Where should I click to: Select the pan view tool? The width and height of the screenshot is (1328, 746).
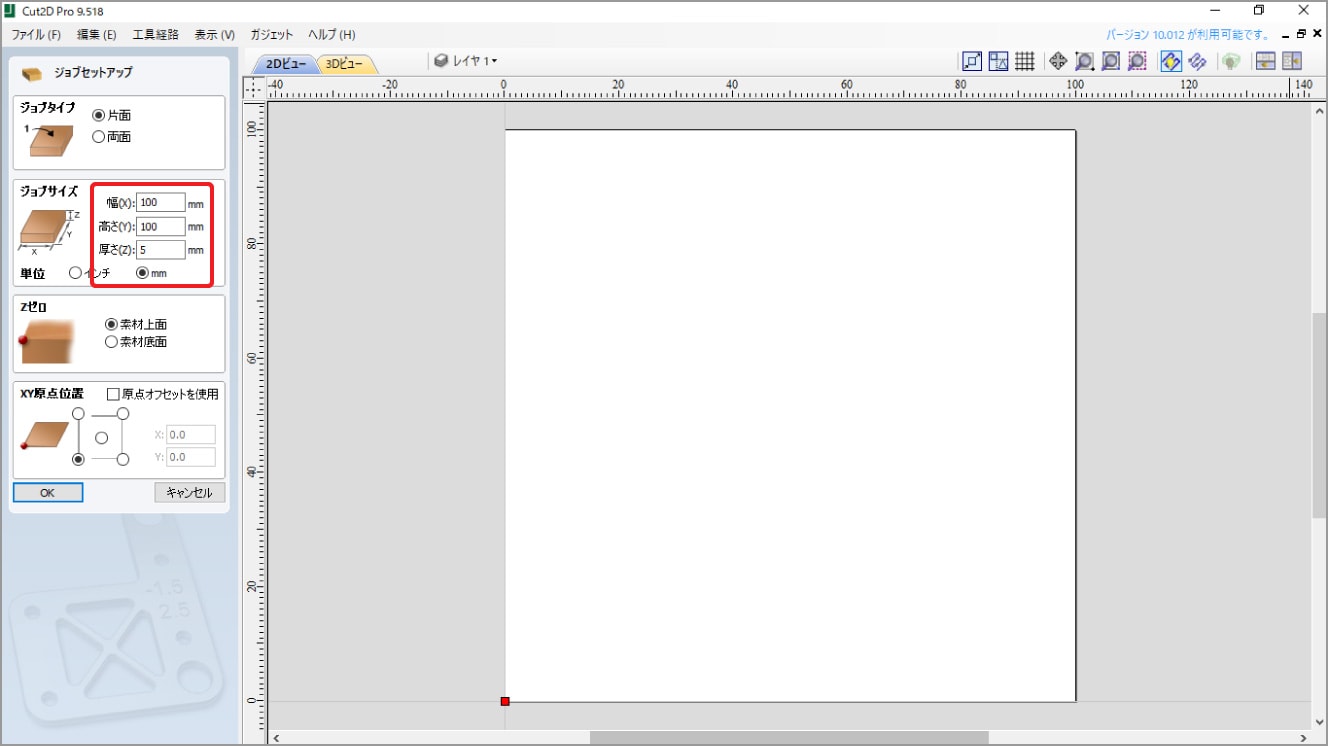pyautogui.click(x=1058, y=61)
